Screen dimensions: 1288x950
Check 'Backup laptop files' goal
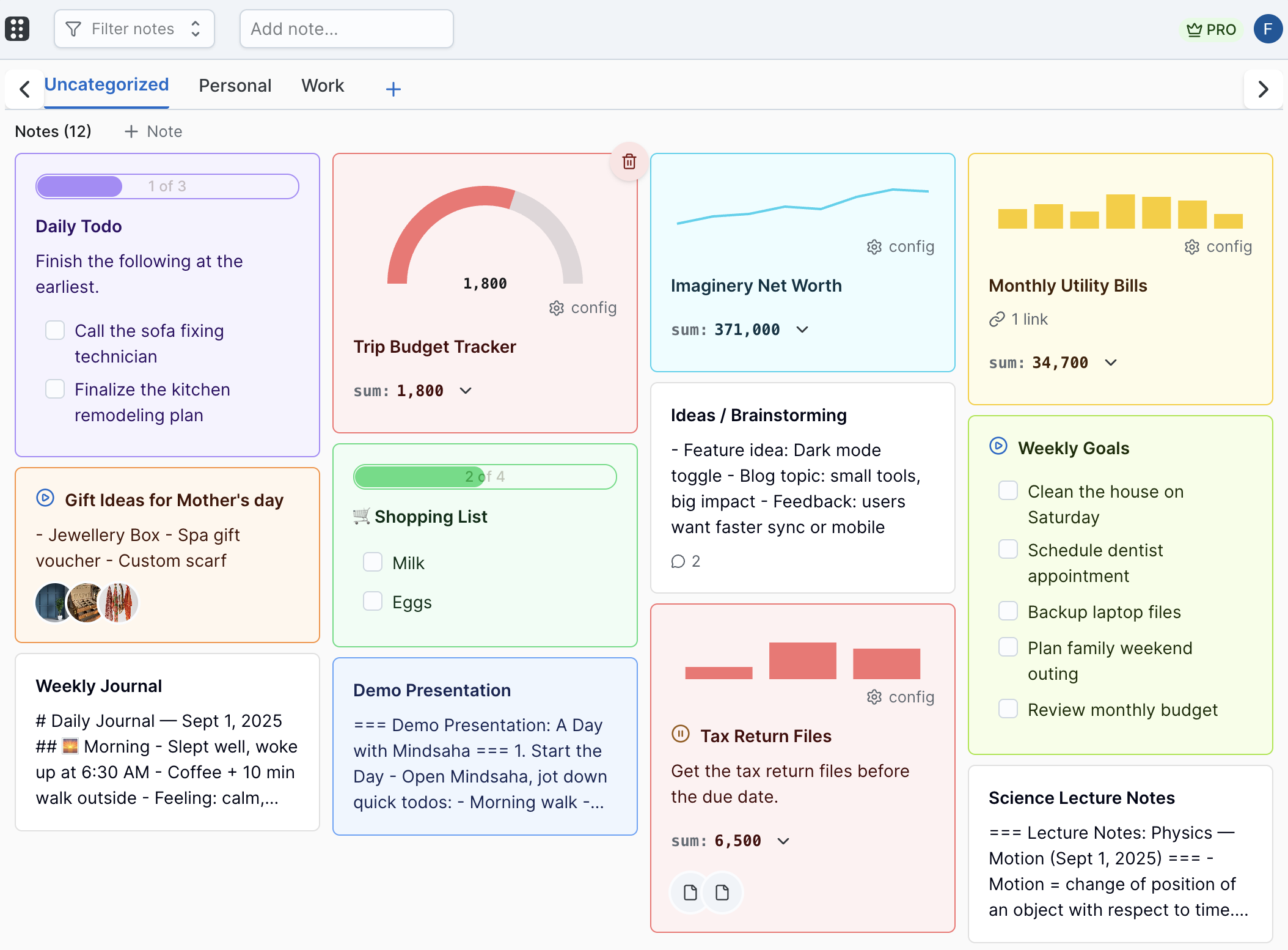point(1008,611)
